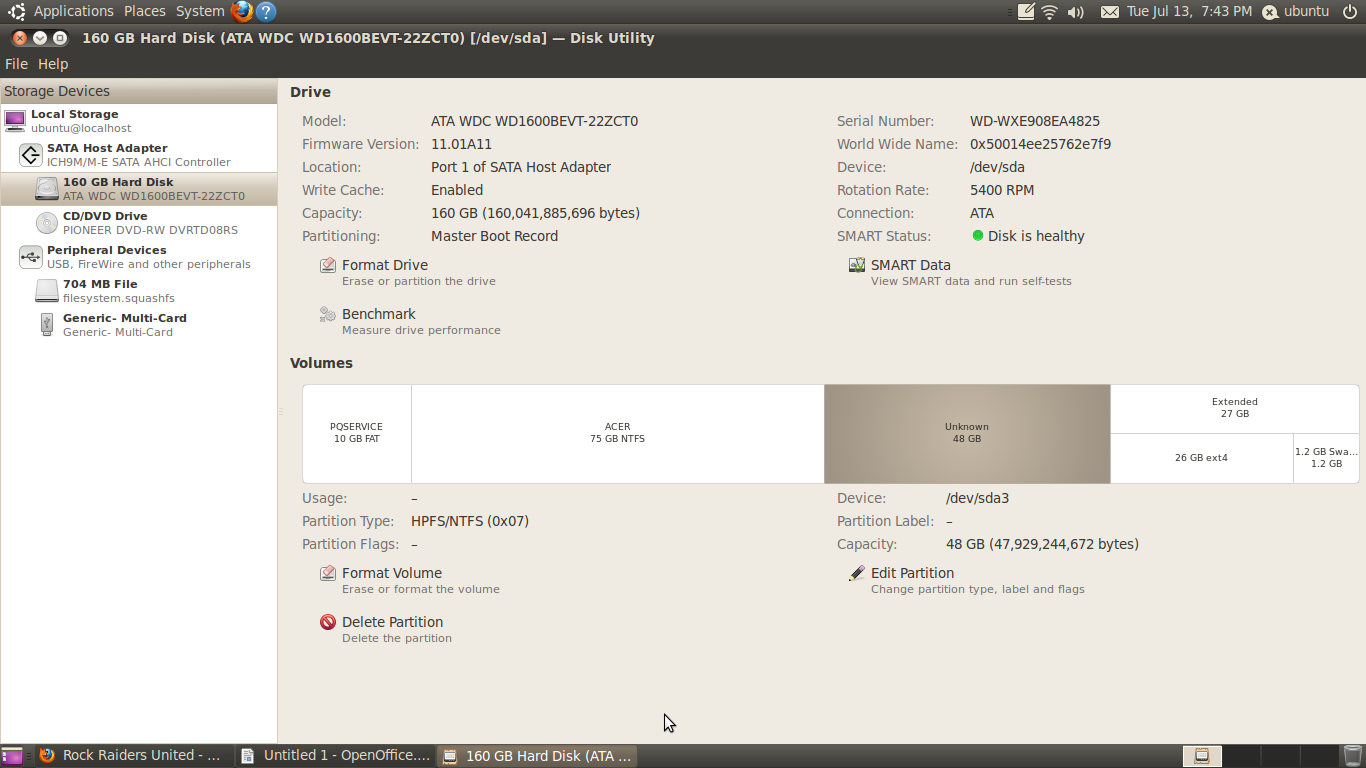
Task: Open the ubuntu user session menu
Action: (1296, 12)
